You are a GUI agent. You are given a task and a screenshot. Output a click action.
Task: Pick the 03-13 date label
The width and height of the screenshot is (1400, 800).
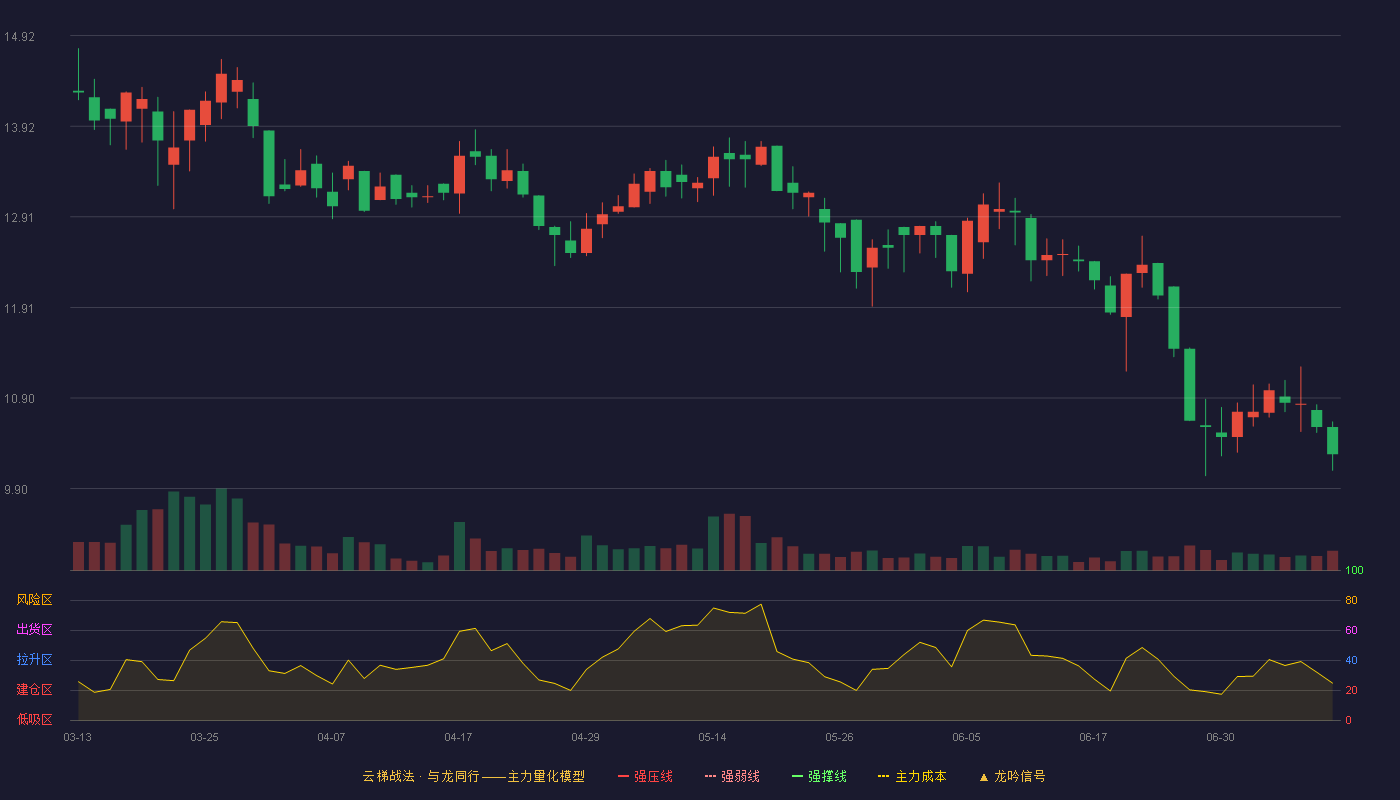click(77, 737)
